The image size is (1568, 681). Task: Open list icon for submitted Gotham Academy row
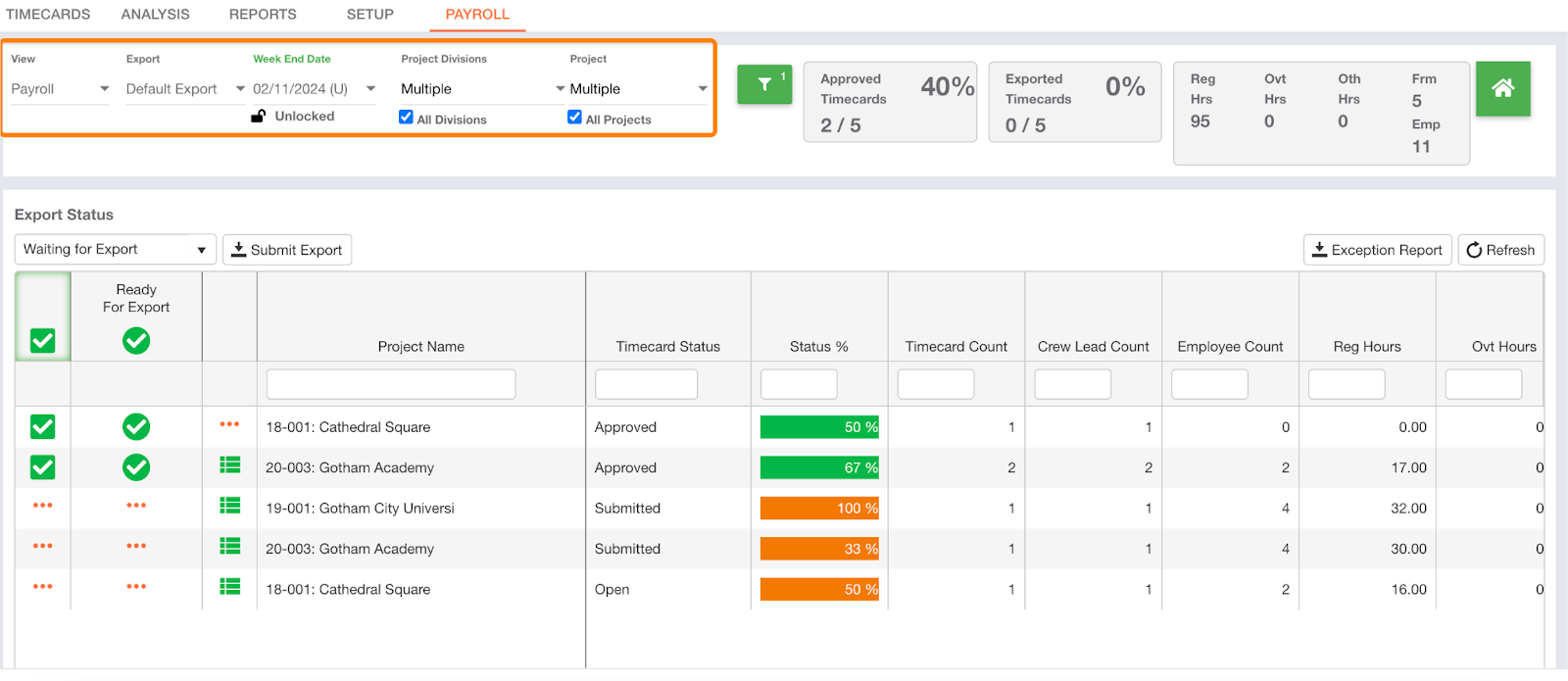[x=230, y=546]
